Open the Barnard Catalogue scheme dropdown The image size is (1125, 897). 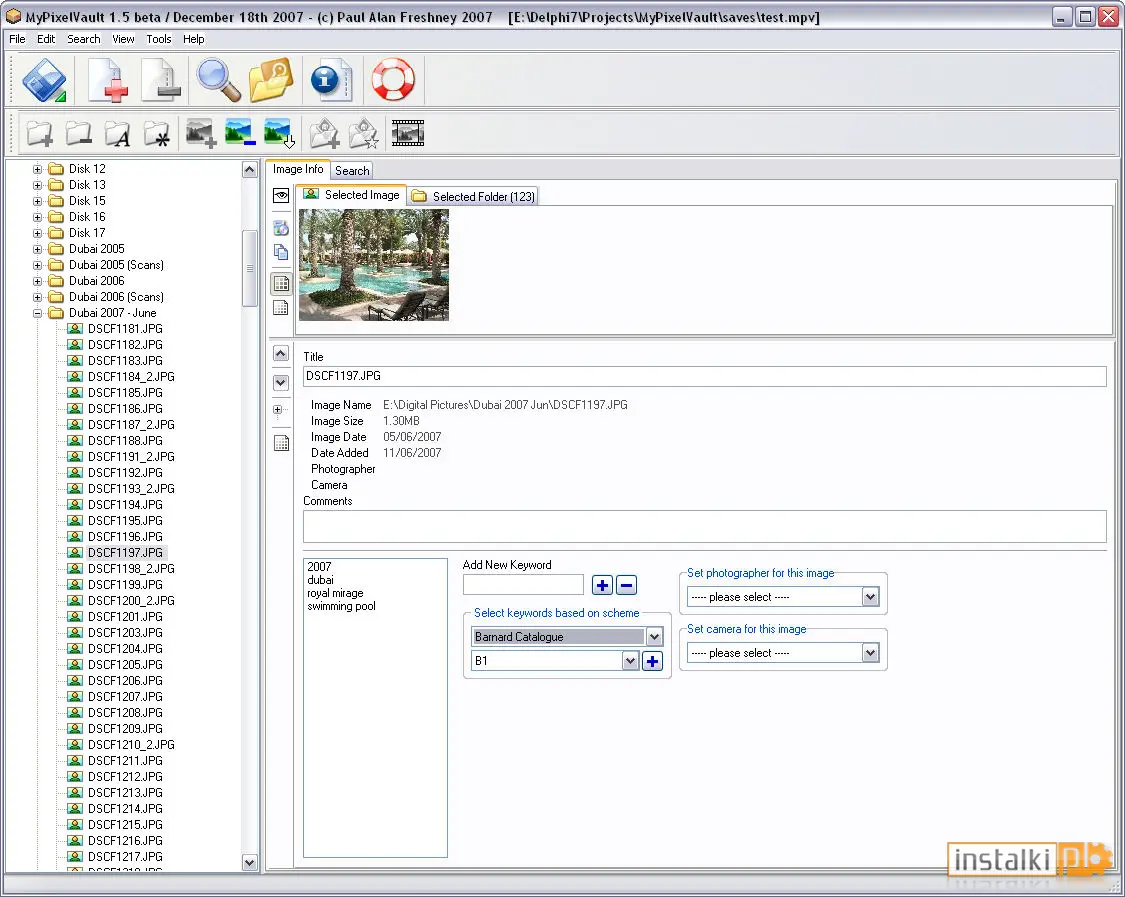point(654,637)
